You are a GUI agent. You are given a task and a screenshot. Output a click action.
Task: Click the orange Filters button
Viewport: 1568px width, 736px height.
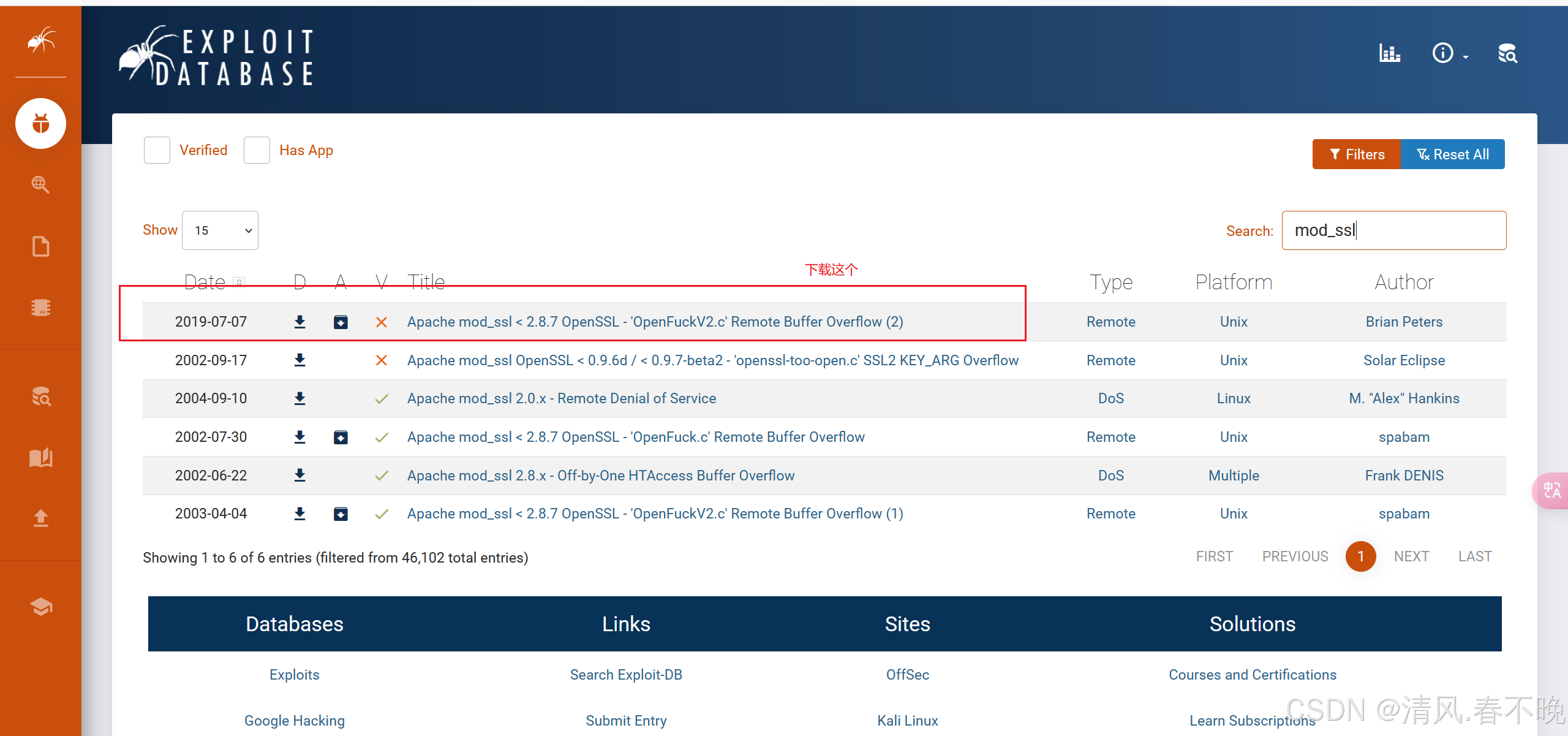point(1357,154)
